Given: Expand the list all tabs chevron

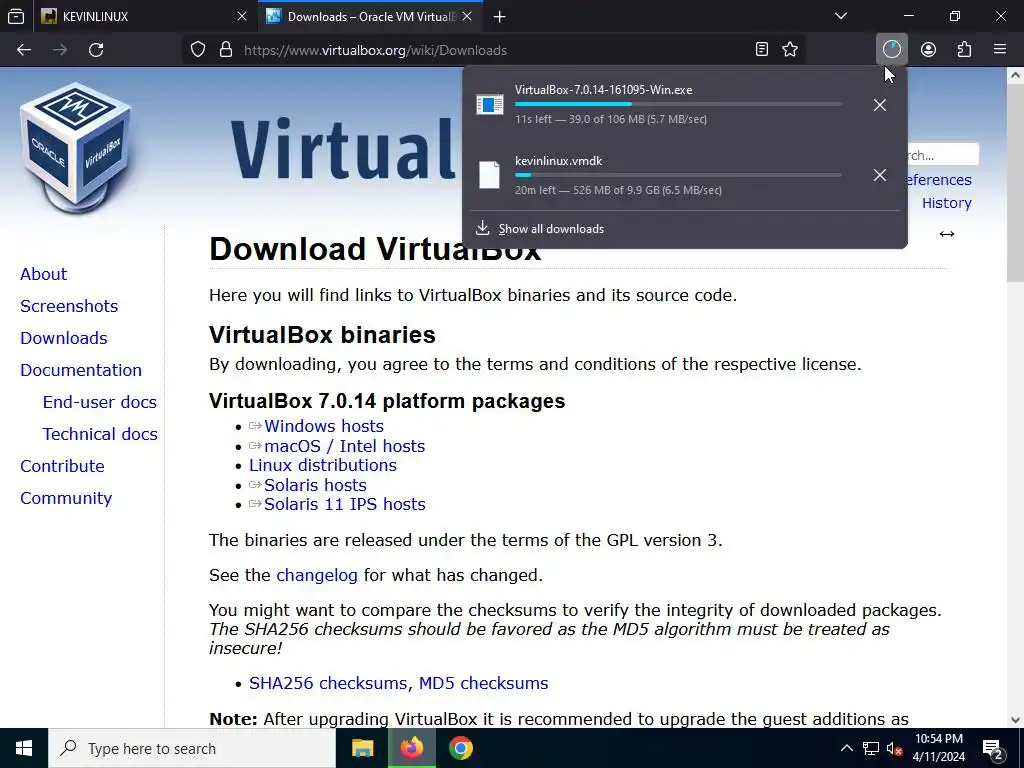Looking at the screenshot, I should 841,16.
